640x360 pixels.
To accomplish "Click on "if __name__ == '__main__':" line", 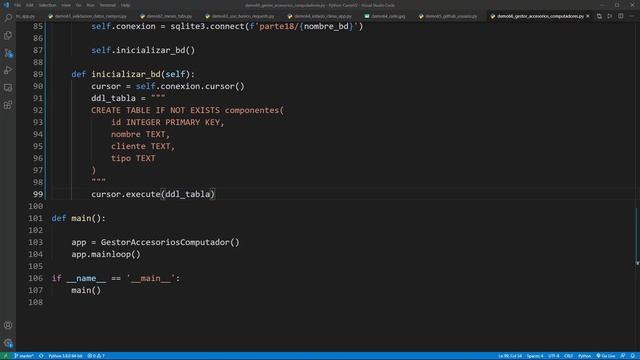I will [x=116, y=278].
